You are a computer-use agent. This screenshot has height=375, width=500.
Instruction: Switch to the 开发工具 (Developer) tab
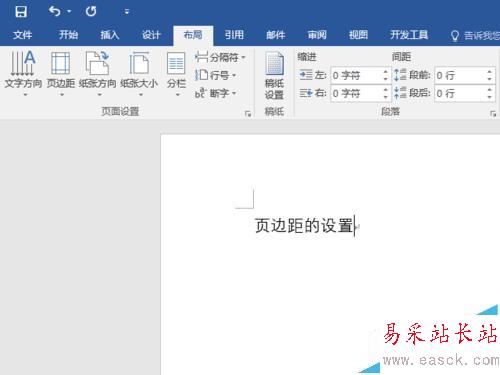coord(409,35)
